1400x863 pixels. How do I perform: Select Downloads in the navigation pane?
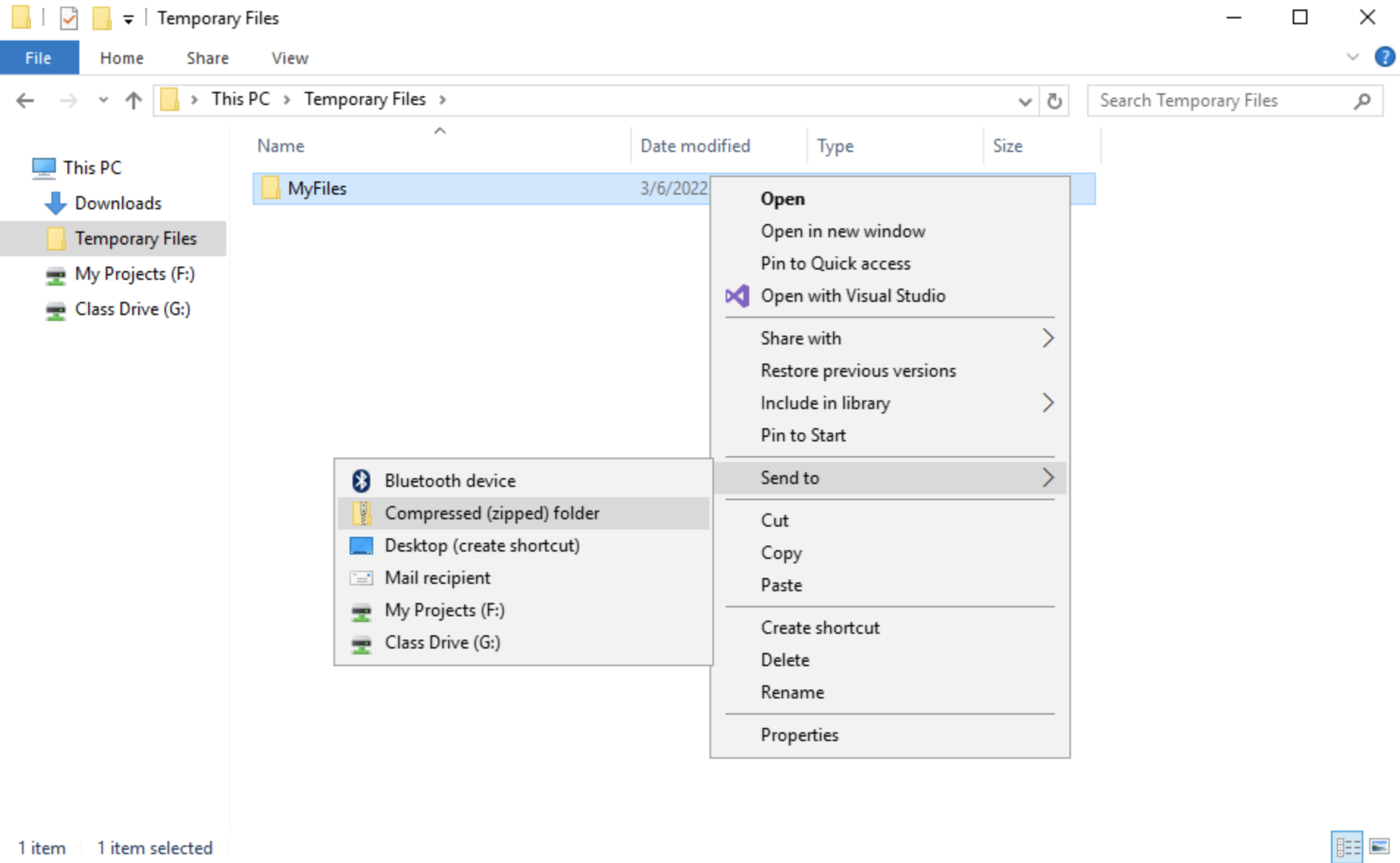(x=118, y=203)
